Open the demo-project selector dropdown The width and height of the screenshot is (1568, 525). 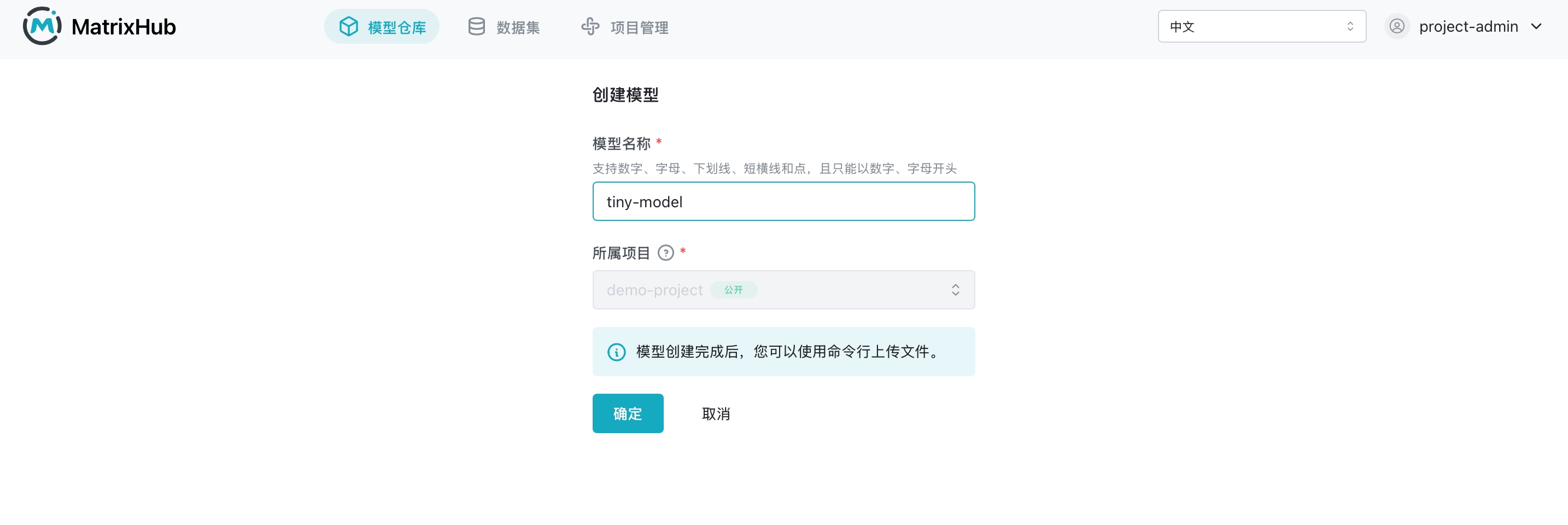pos(783,290)
